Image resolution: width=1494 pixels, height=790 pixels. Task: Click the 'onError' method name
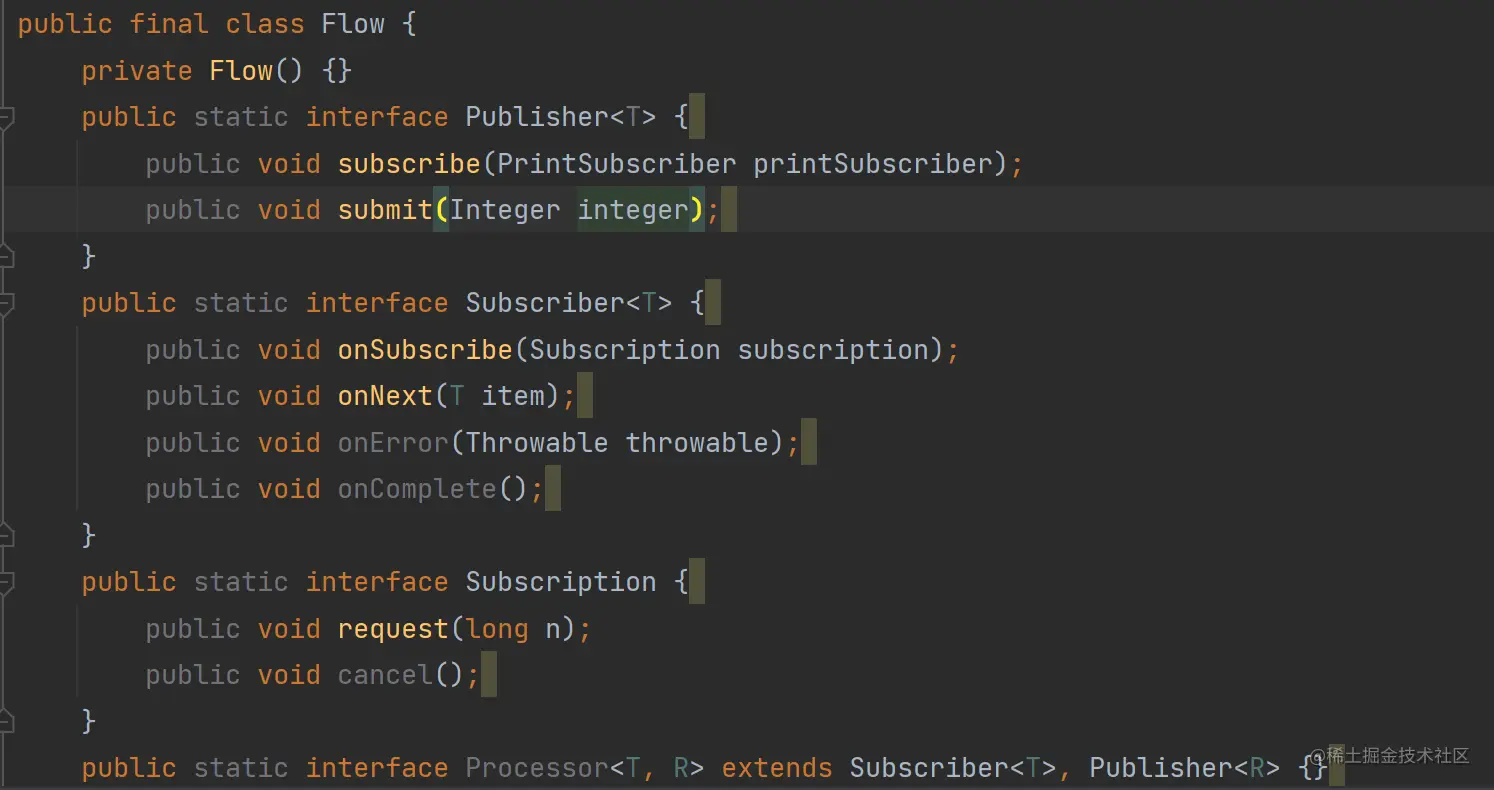(393, 443)
